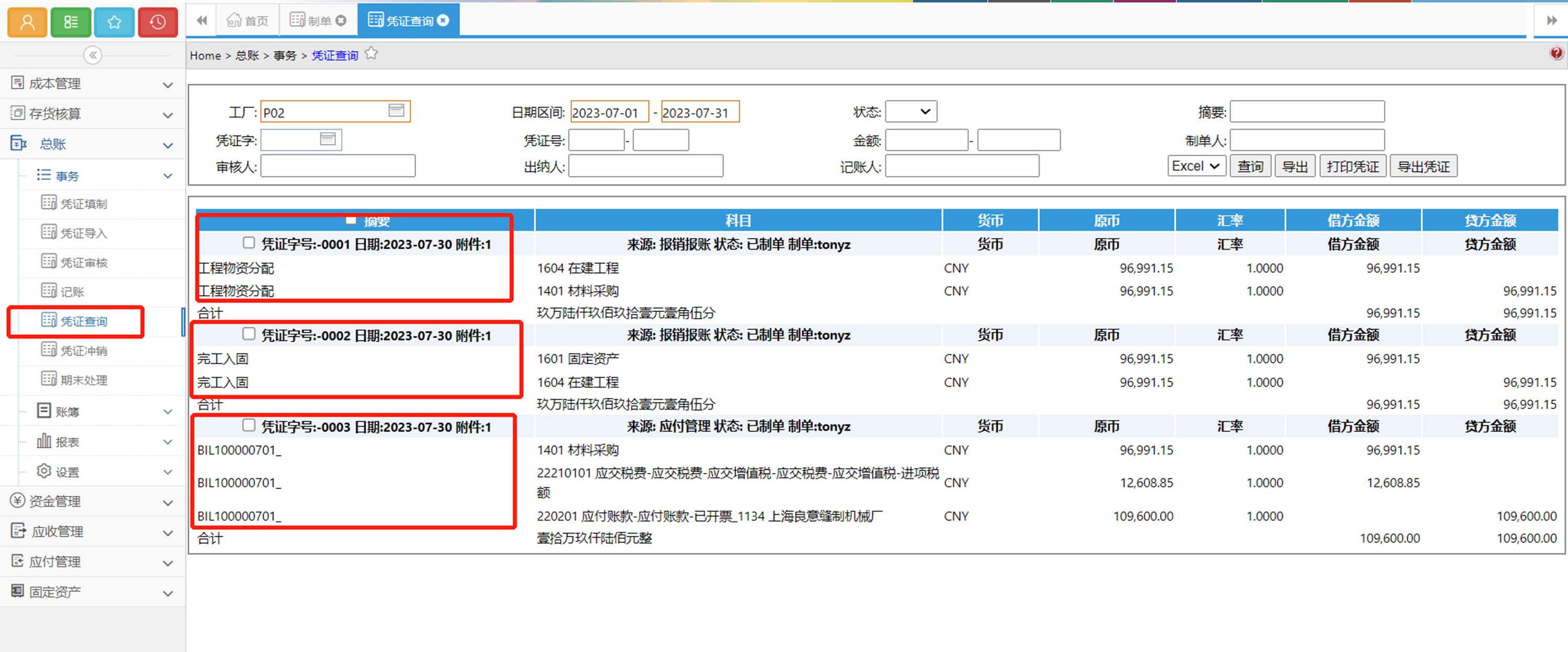Expand the 设置 submenu chevron
1568x652 pixels.
[x=168, y=473]
